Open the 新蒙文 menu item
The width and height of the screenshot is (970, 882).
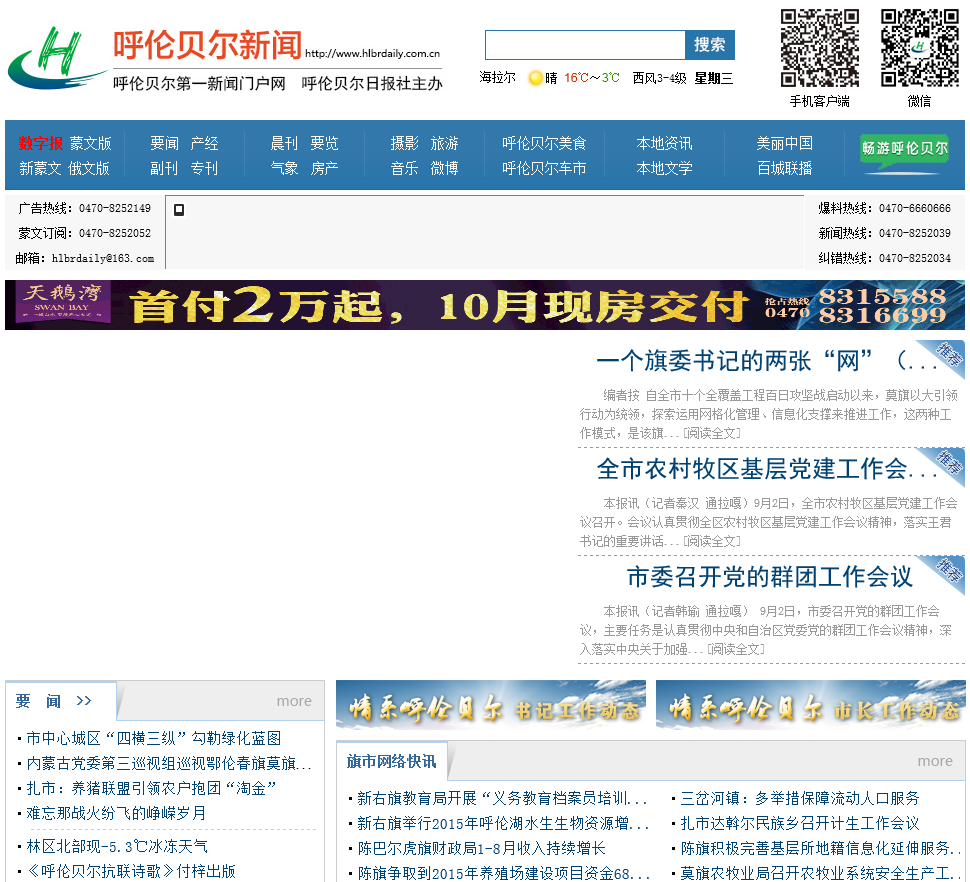coord(40,168)
